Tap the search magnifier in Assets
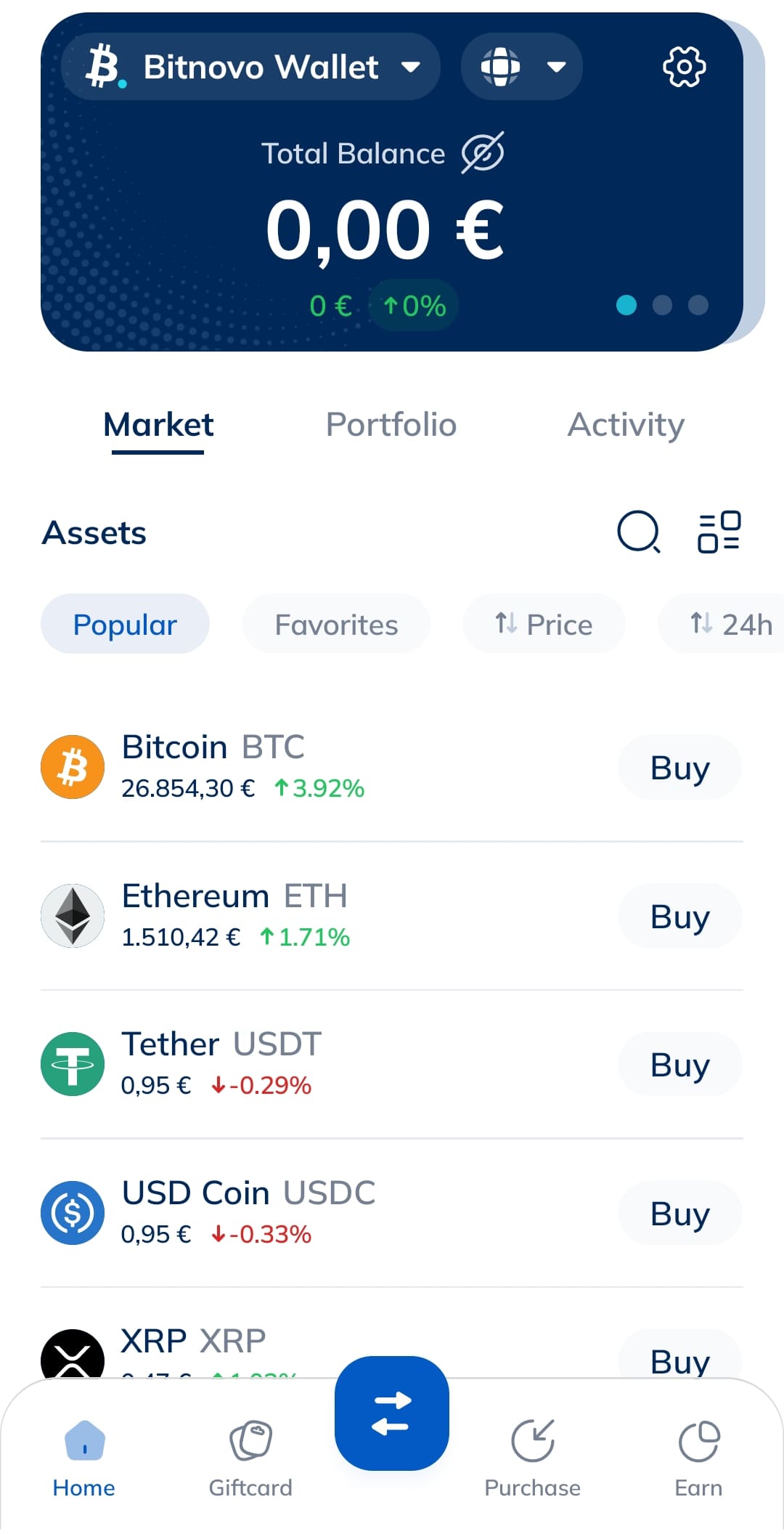784x1534 pixels. [x=638, y=532]
